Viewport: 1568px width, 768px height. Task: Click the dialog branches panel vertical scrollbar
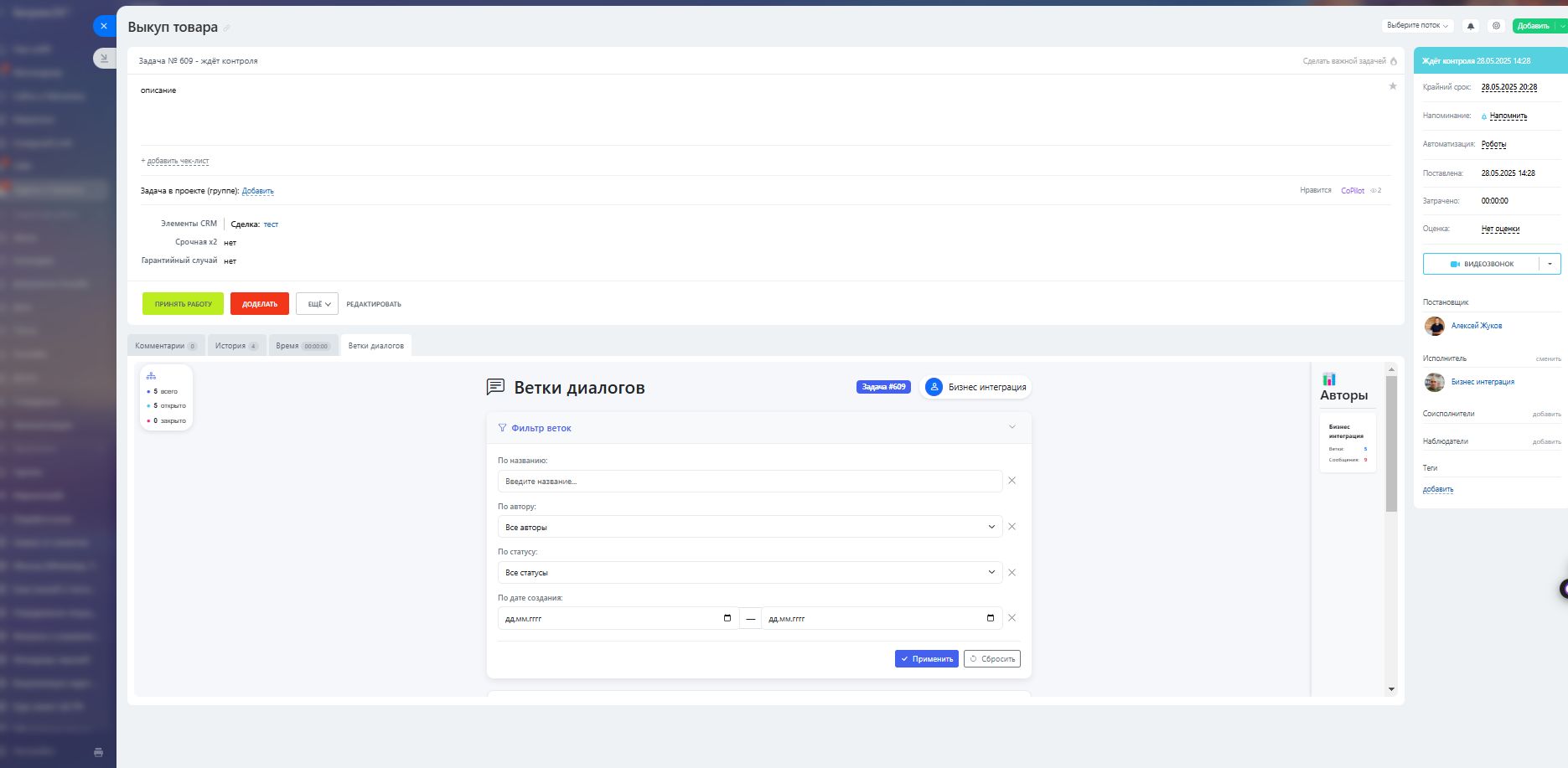tap(1391, 444)
